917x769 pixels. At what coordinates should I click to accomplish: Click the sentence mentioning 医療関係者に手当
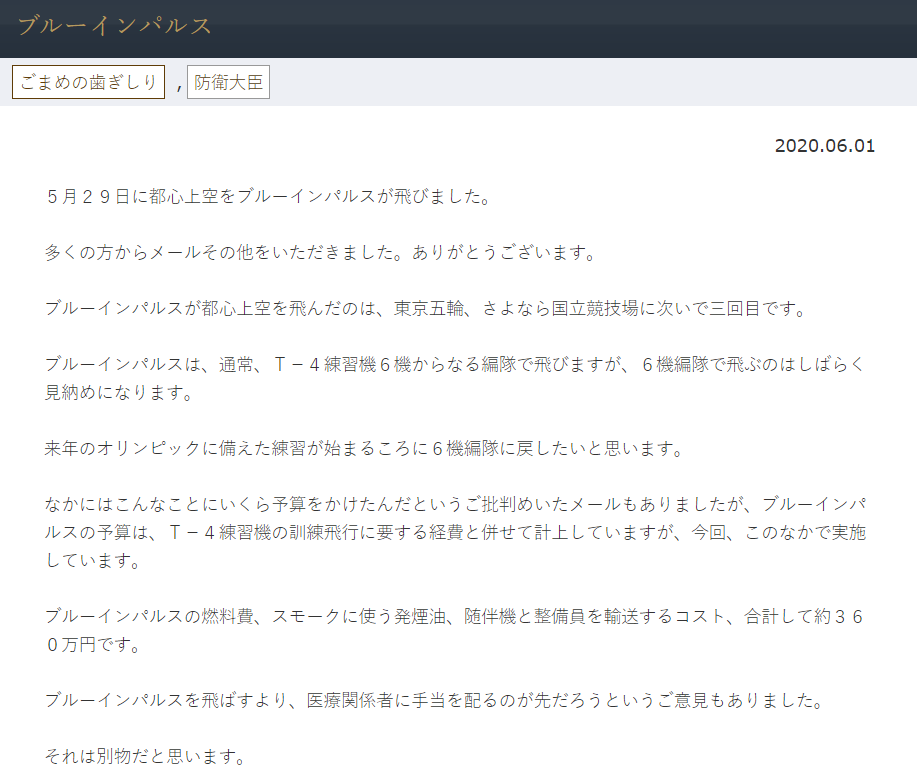coord(434,700)
